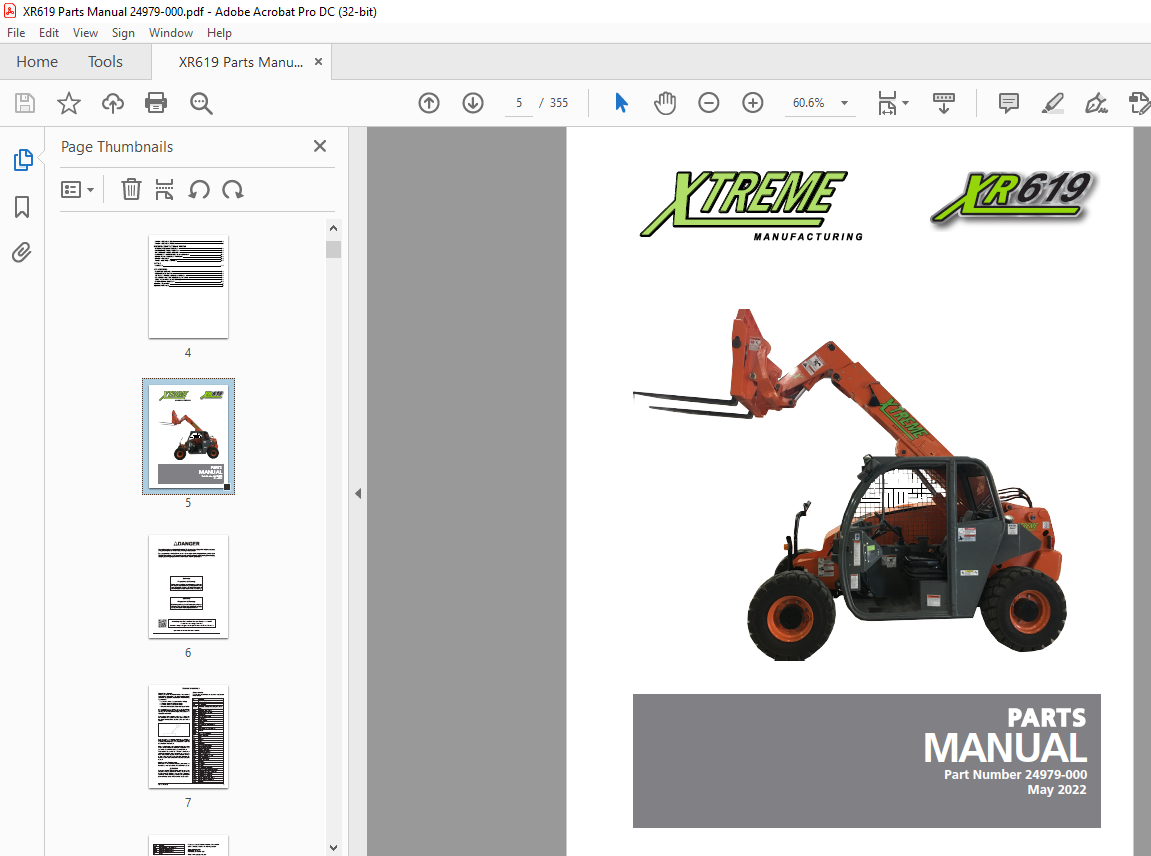Open the File menu
1151x856 pixels.
16,33
